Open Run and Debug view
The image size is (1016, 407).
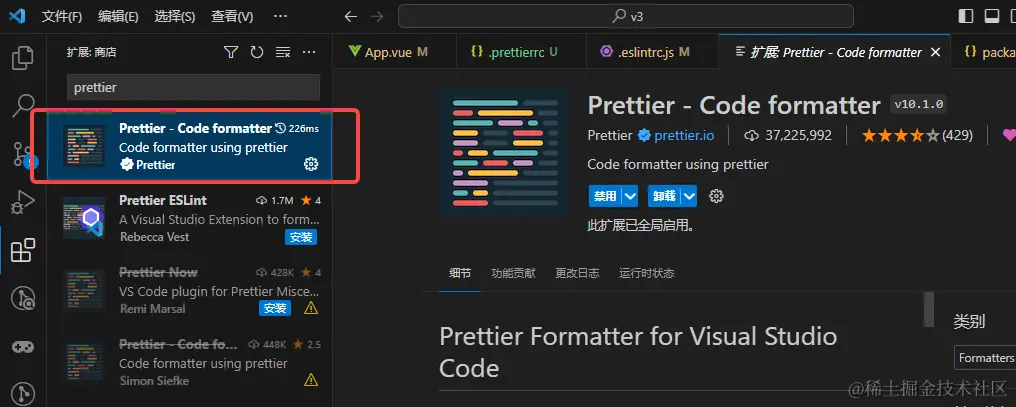[23, 203]
